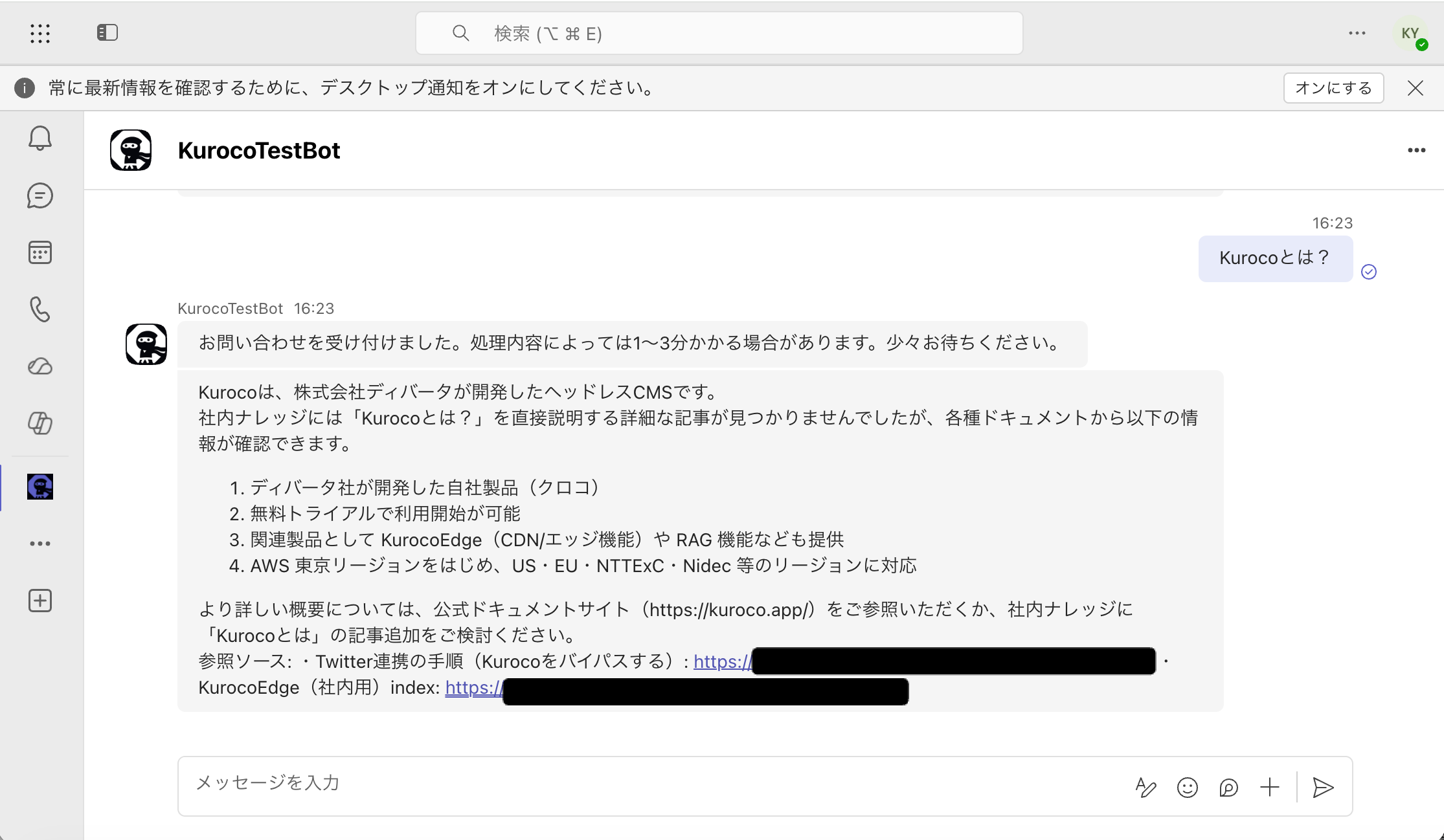The width and height of the screenshot is (1444, 840).
Task: Open settings and more menu in title bar
Action: click(1357, 33)
